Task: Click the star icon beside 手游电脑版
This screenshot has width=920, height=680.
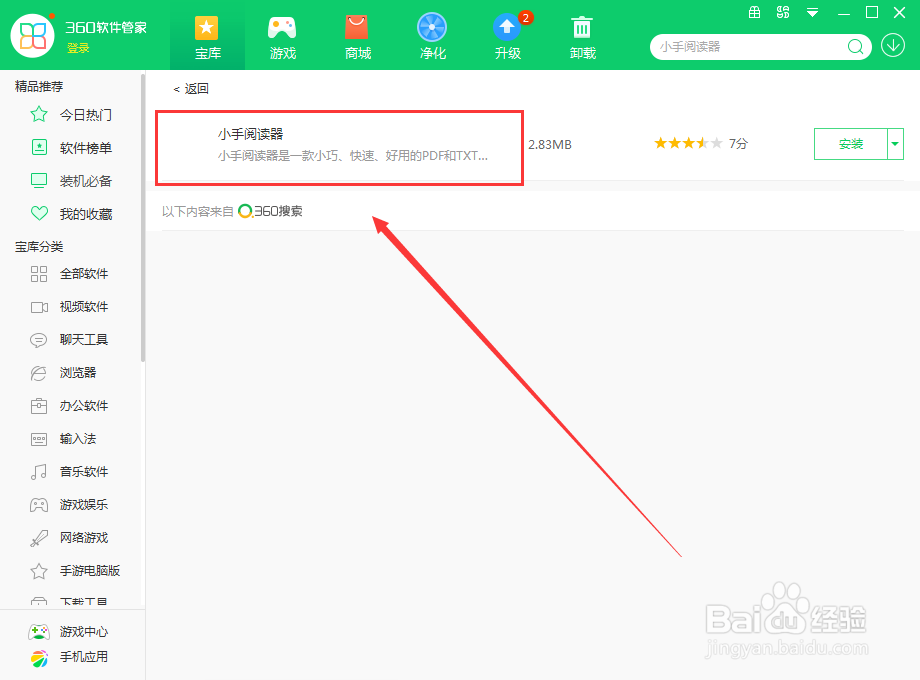Action: tap(39, 571)
